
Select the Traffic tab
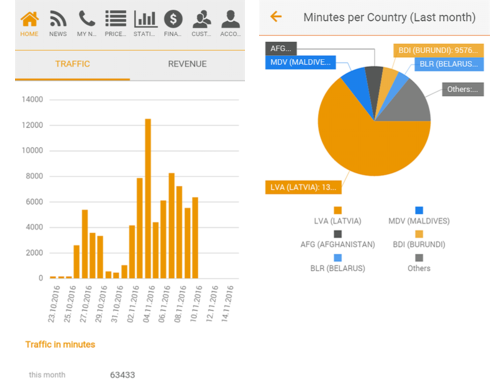point(72,64)
